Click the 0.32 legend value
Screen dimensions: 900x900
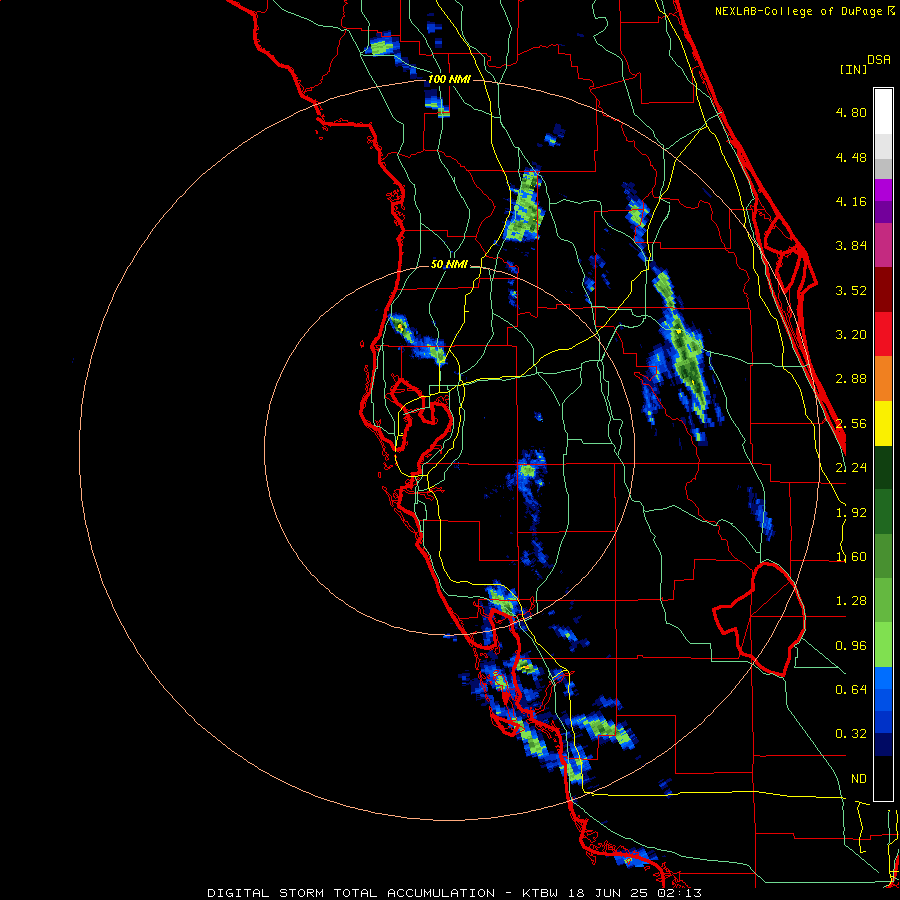(851, 734)
